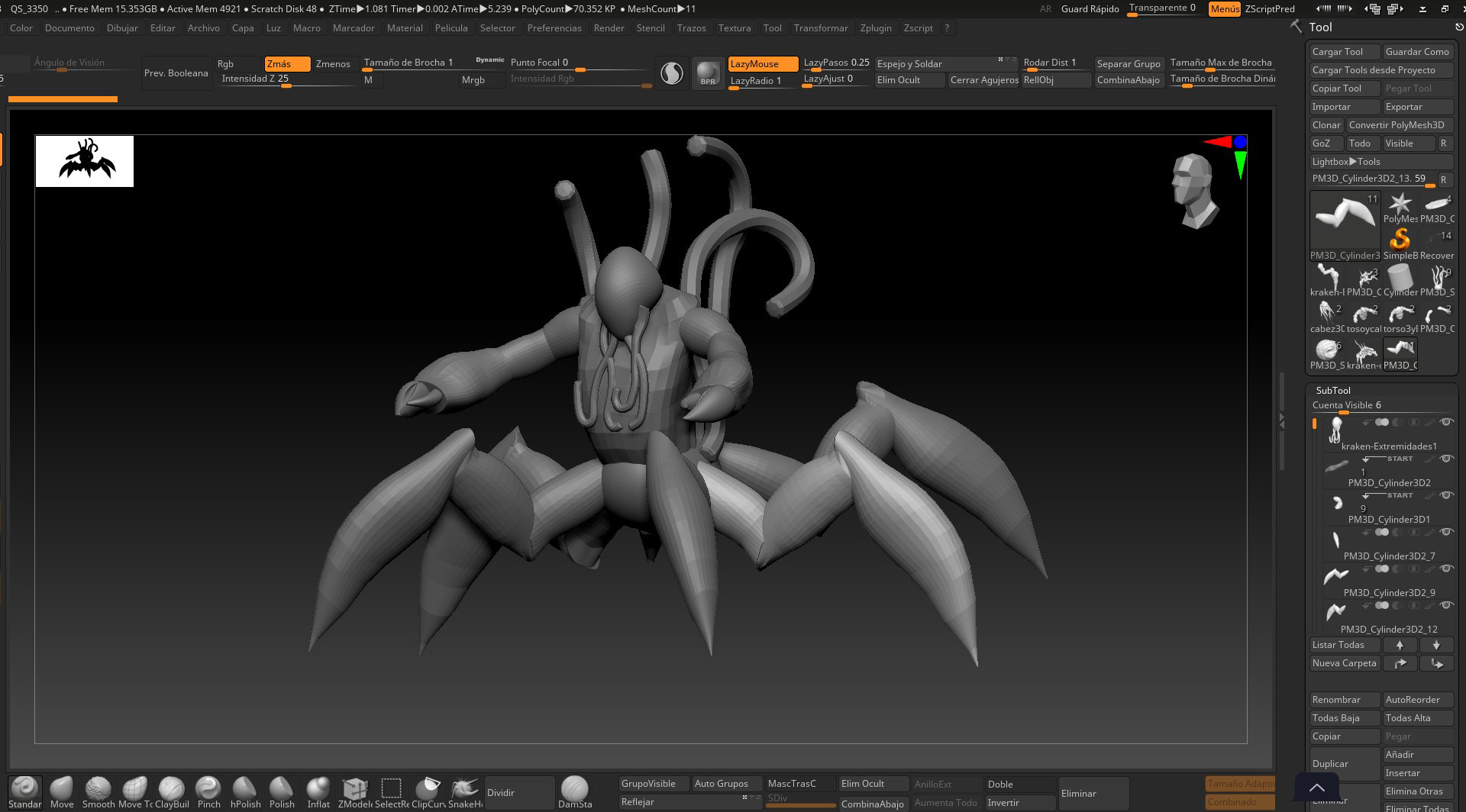Expand the SubTool panel header

(1333, 390)
